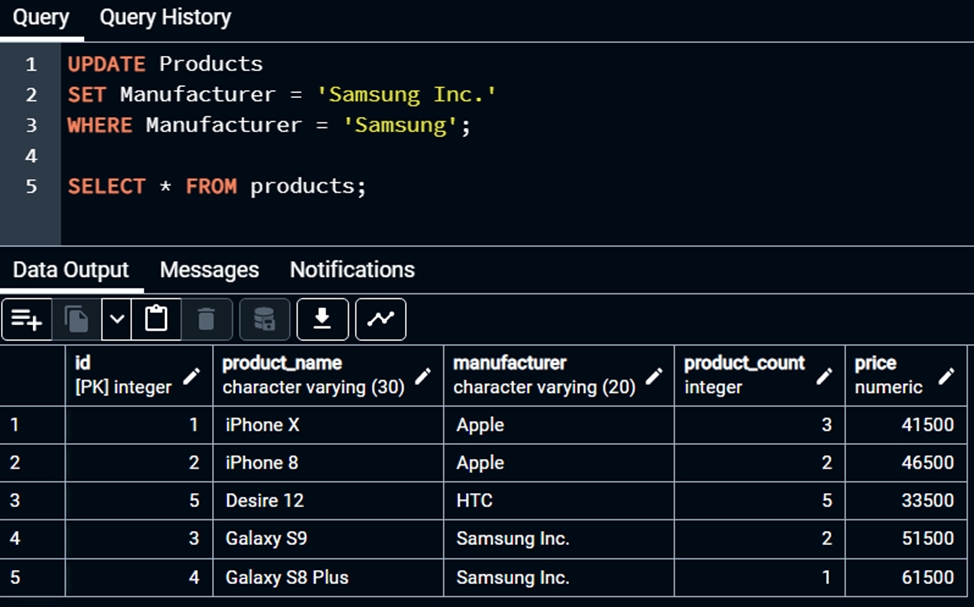974x607 pixels.
Task: Click the Paste clipboard icon
Action: coord(156,319)
